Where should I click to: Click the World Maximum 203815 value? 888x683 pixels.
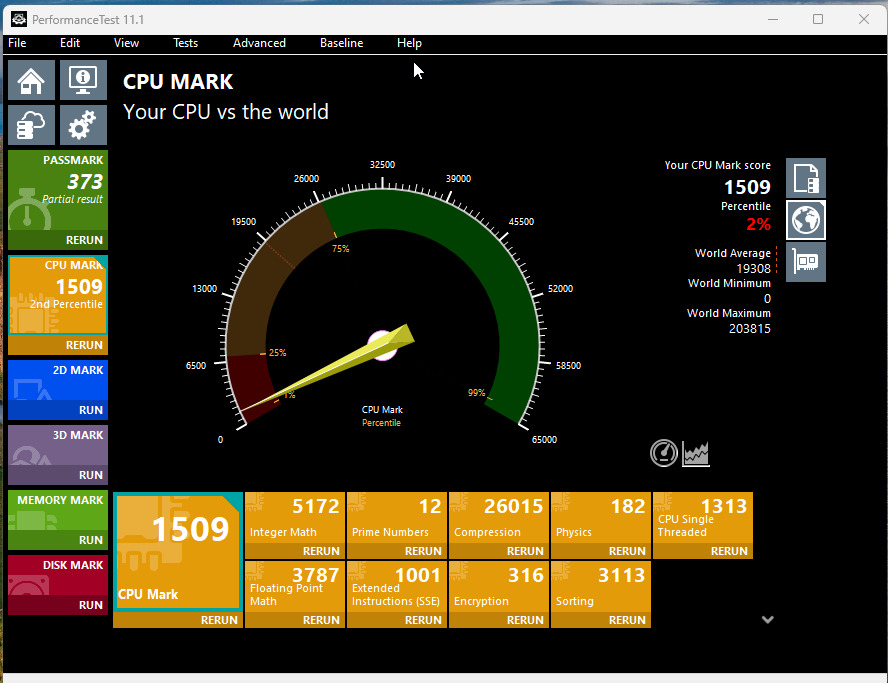tap(749, 328)
